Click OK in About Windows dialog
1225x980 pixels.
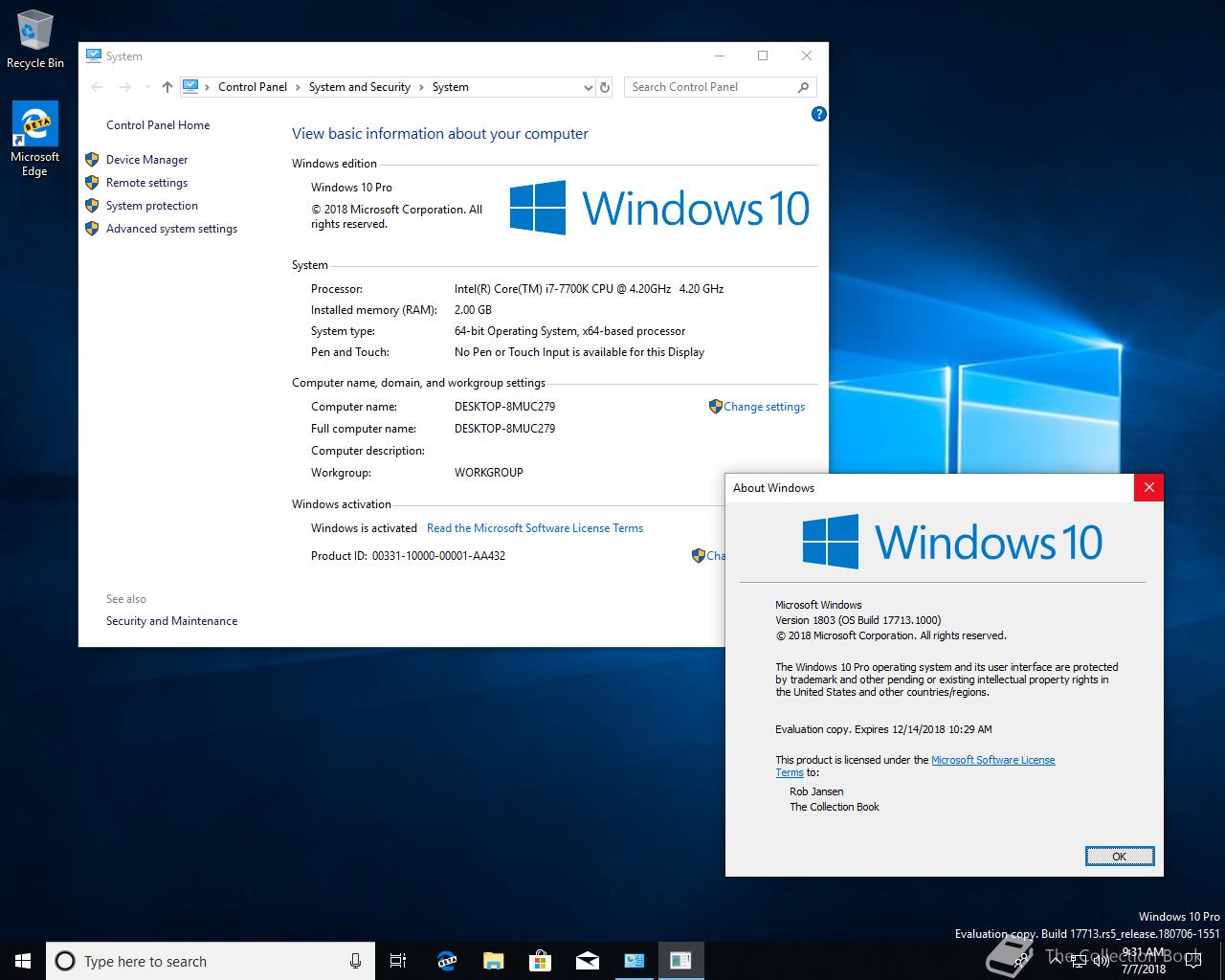tap(1120, 857)
